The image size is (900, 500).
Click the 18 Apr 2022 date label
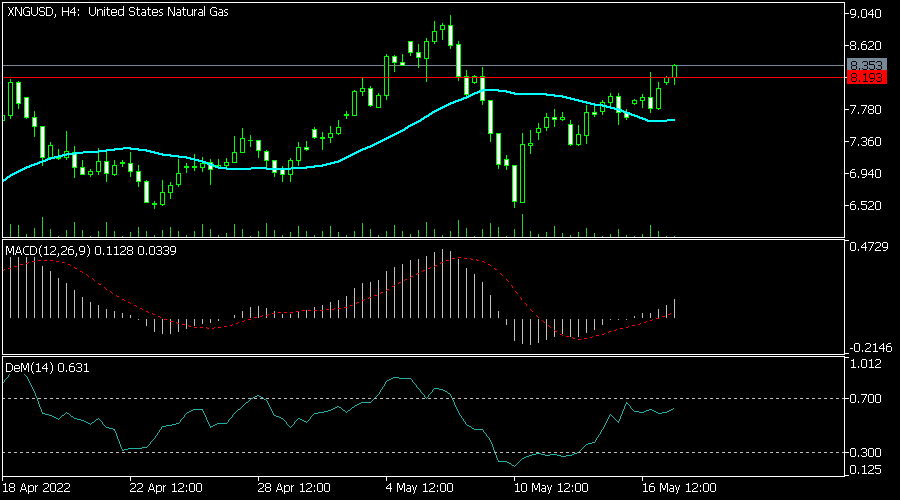(x=37, y=488)
